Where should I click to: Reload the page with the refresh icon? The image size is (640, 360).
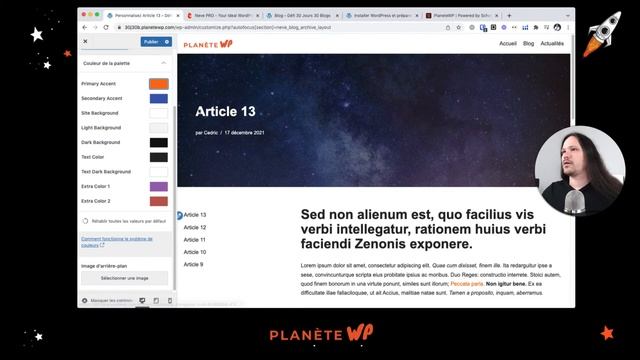click(x=106, y=27)
